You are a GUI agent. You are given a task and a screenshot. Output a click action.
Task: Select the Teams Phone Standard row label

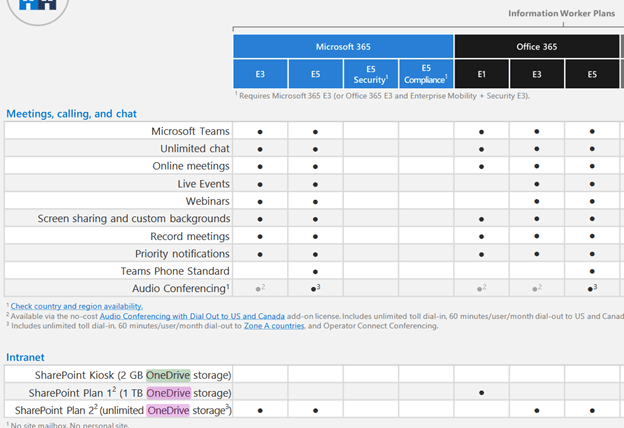tap(175, 271)
